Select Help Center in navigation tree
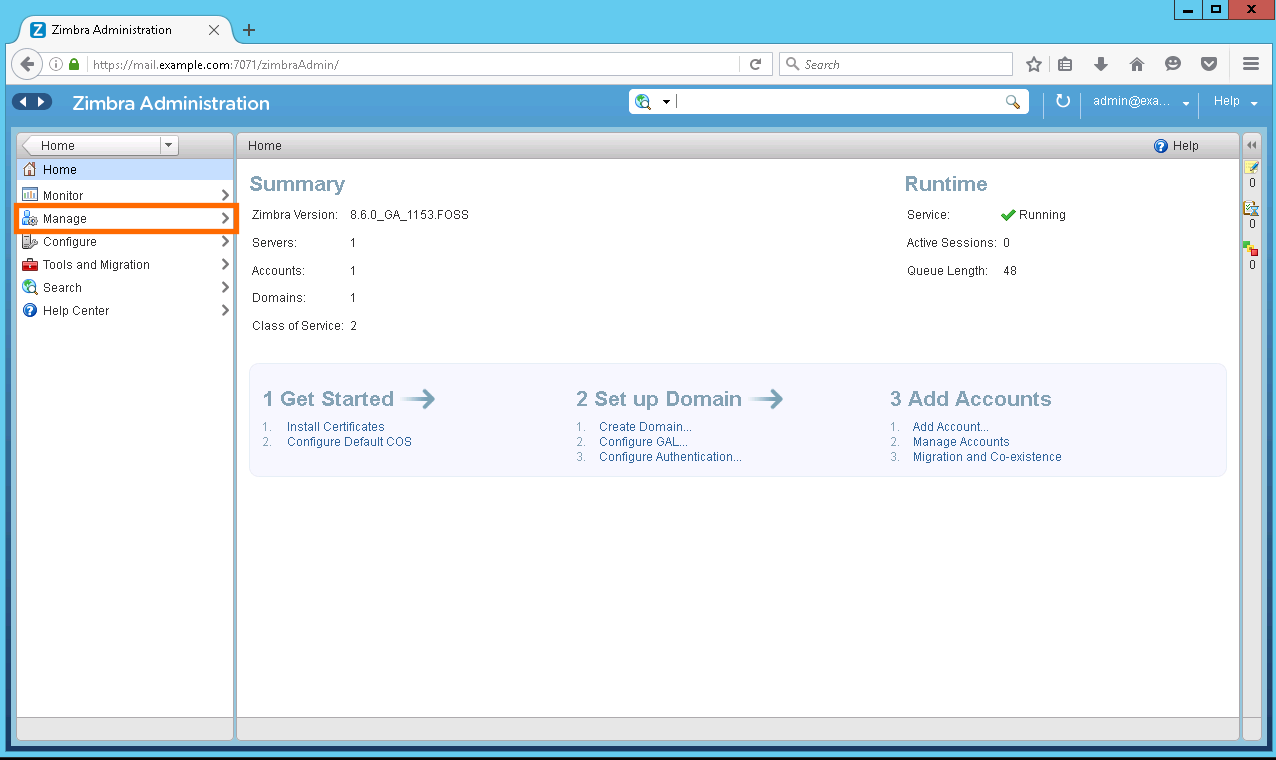This screenshot has height=760, width=1276. [x=125, y=311]
